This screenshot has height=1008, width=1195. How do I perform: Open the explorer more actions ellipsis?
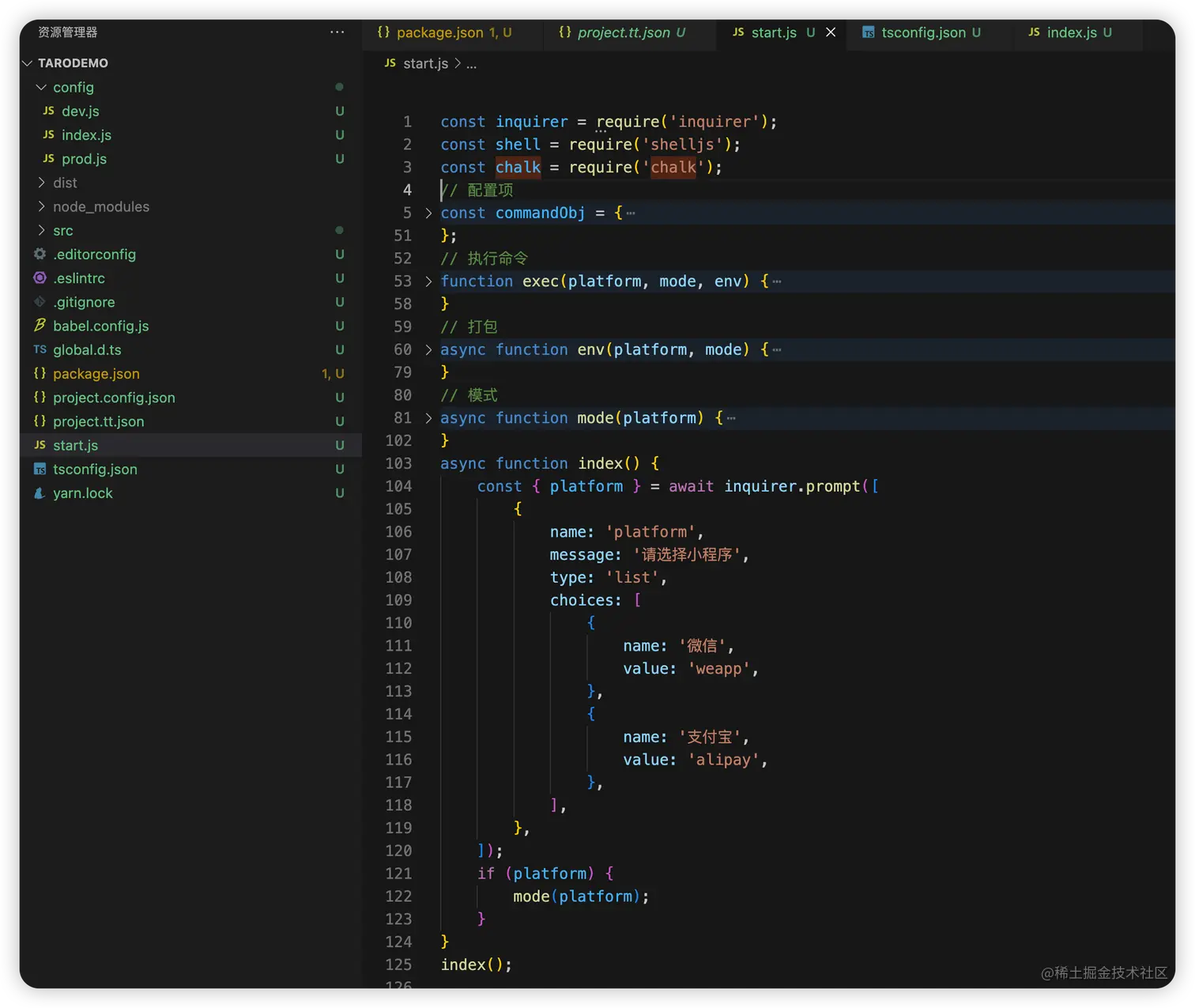point(337,32)
